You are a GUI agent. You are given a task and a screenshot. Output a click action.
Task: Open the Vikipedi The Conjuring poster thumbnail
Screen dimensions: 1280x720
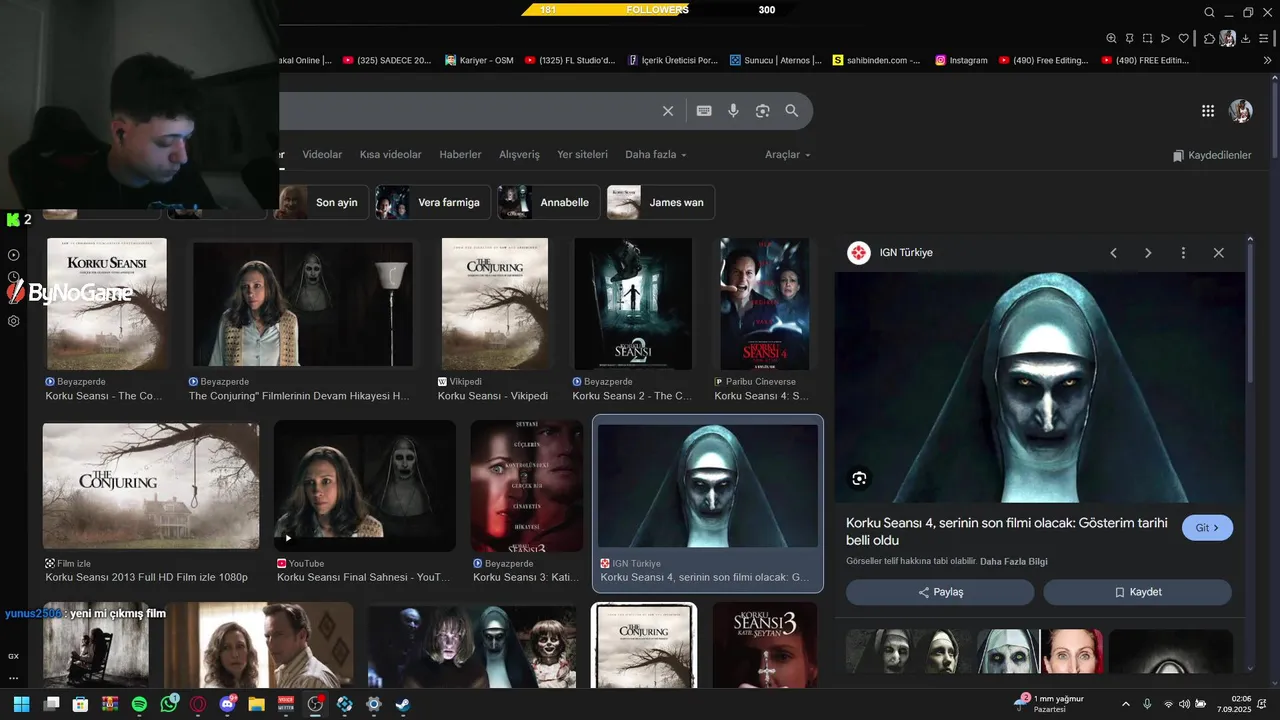click(495, 304)
